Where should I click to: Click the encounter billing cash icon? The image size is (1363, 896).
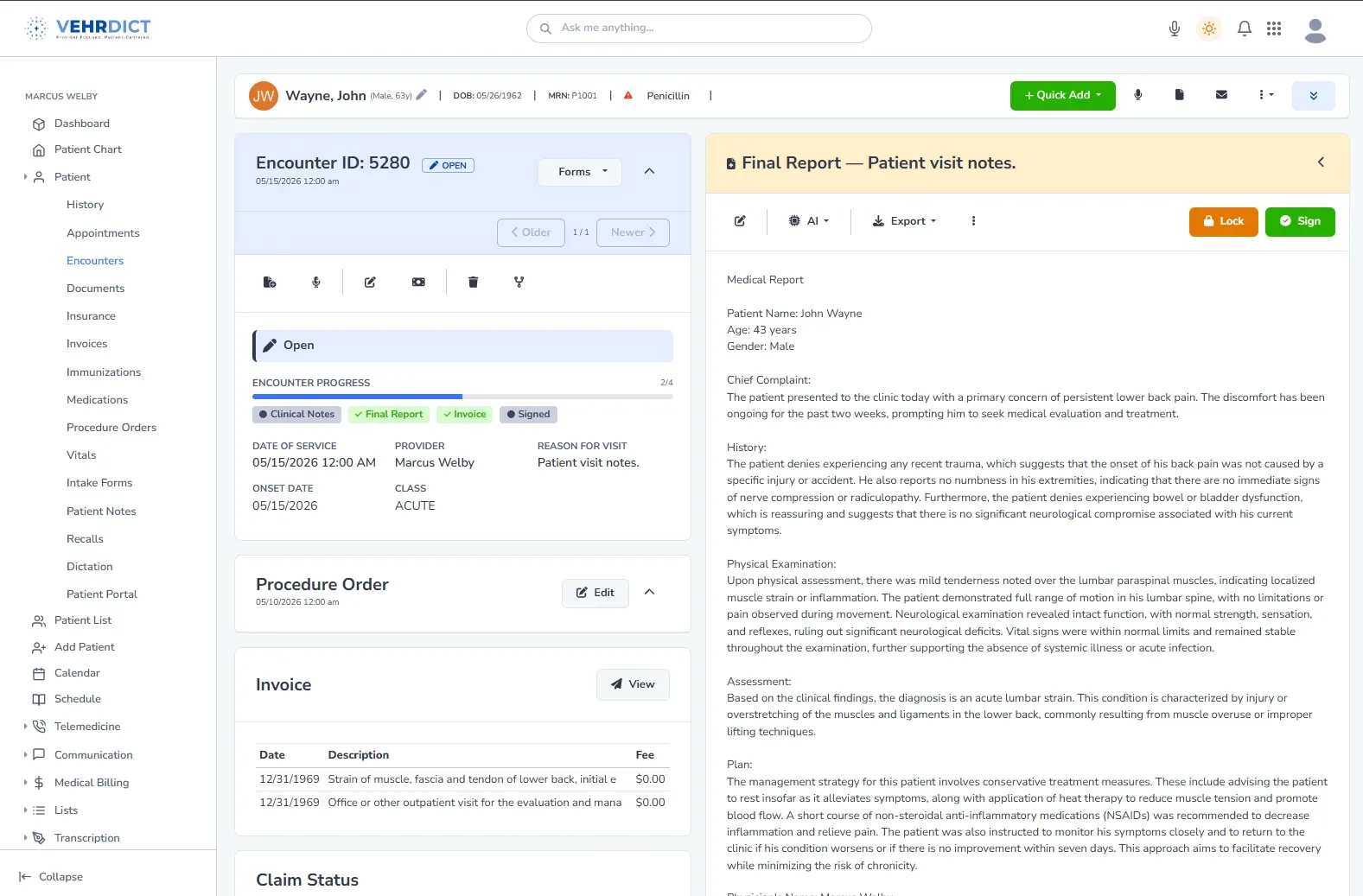(x=418, y=282)
